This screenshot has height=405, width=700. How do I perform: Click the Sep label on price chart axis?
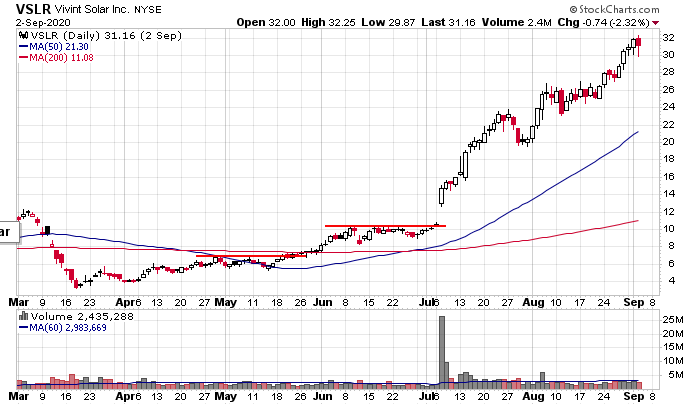coord(633,302)
